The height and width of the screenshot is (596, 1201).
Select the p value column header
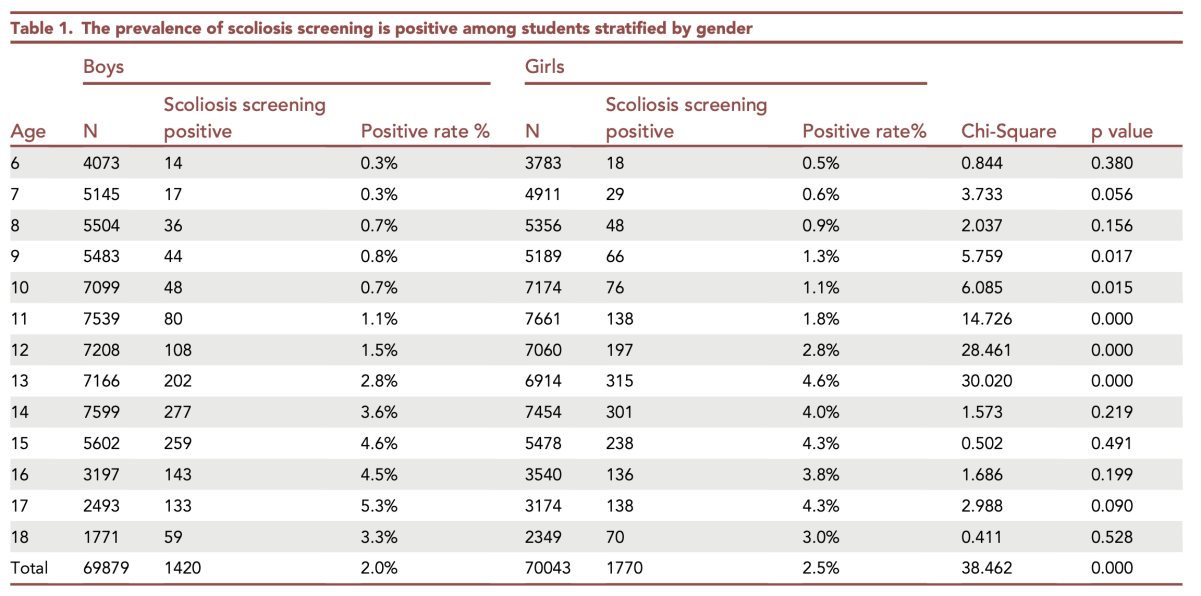(x=1121, y=131)
